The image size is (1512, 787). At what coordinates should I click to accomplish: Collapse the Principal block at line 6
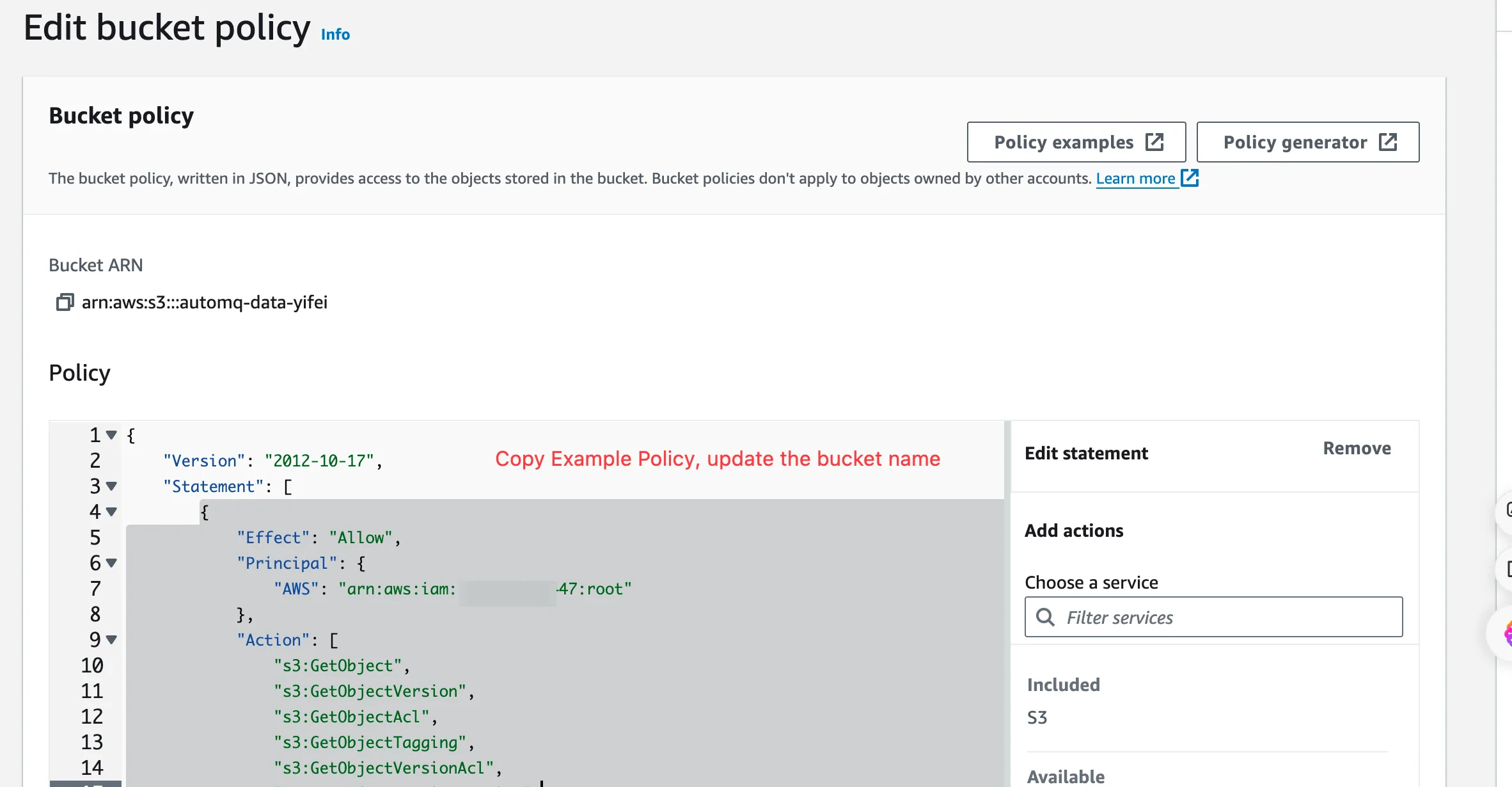(x=111, y=563)
